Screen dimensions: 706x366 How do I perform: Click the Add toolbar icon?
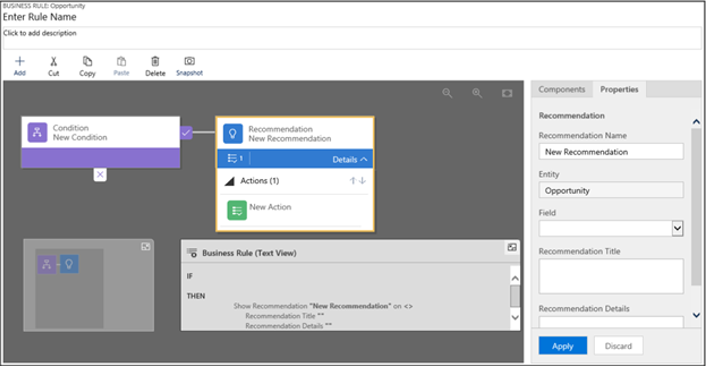click(19, 66)
